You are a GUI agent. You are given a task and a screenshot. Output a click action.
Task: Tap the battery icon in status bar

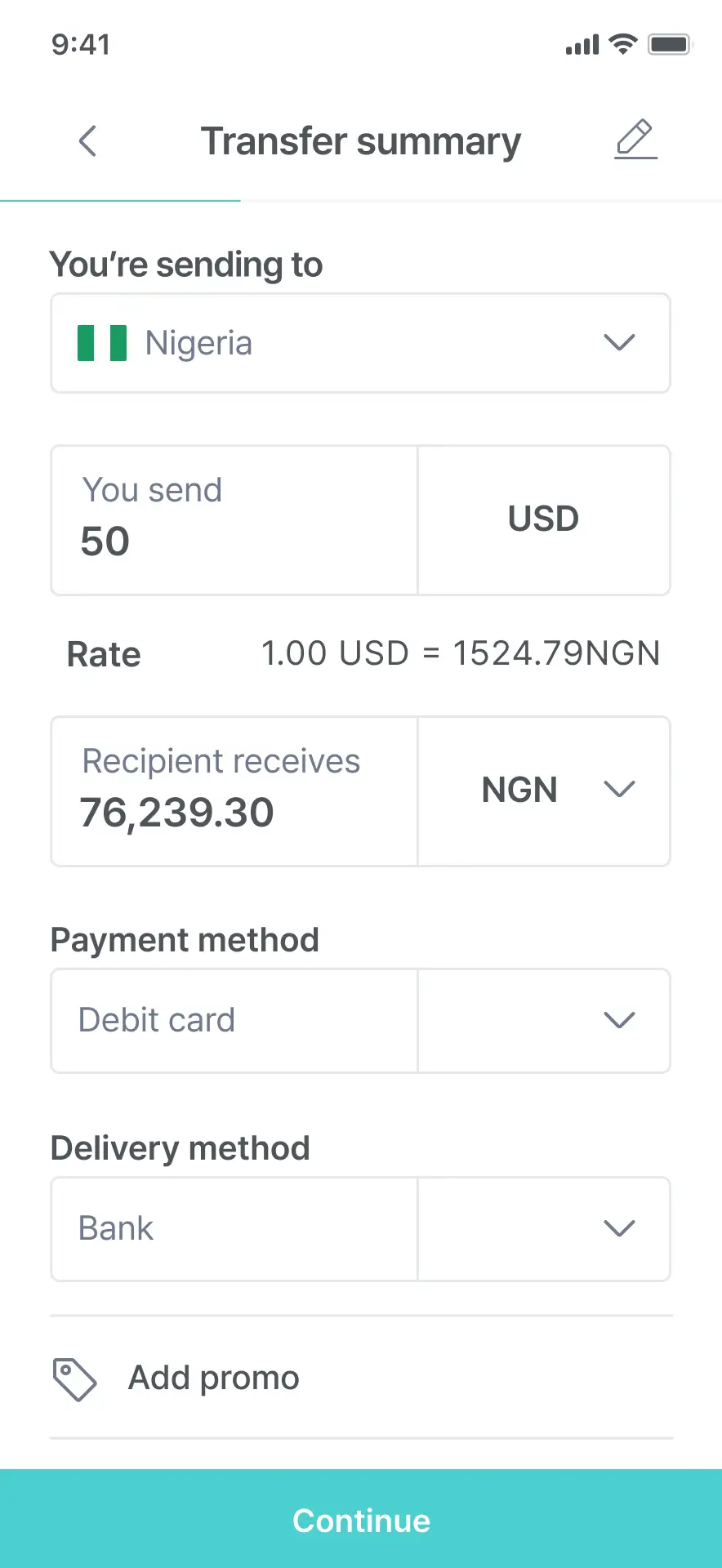pyautogui.click(x=670, y=44)
